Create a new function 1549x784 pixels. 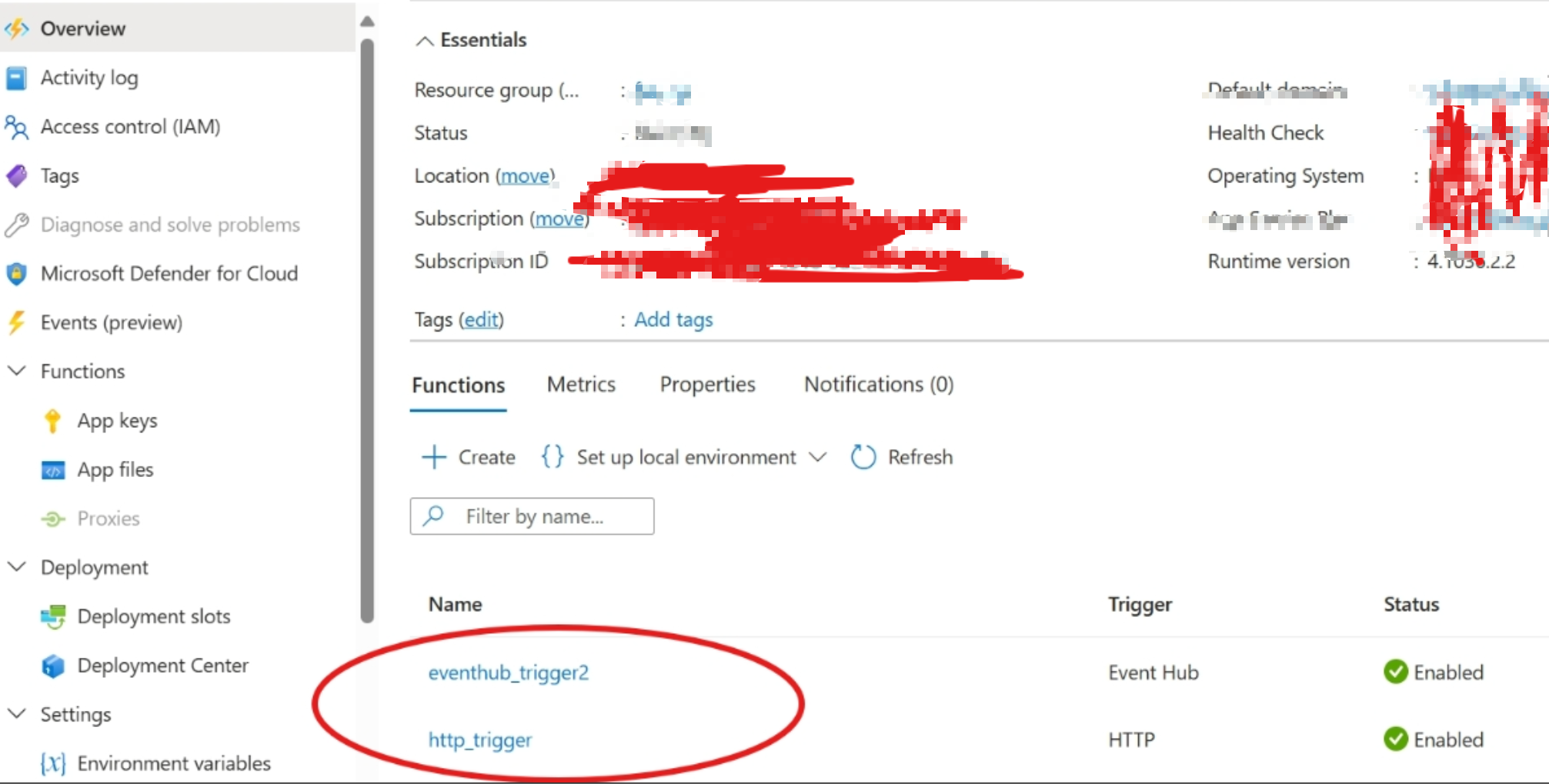pos(468,456)
